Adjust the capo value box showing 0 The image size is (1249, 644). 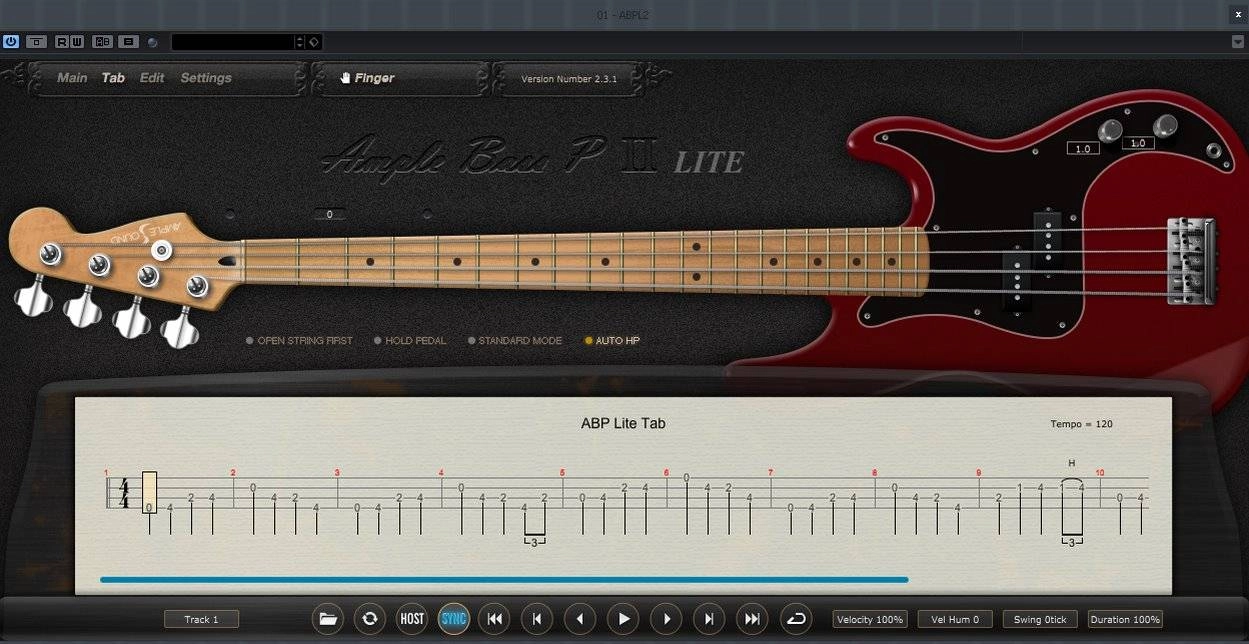(329, 214)
